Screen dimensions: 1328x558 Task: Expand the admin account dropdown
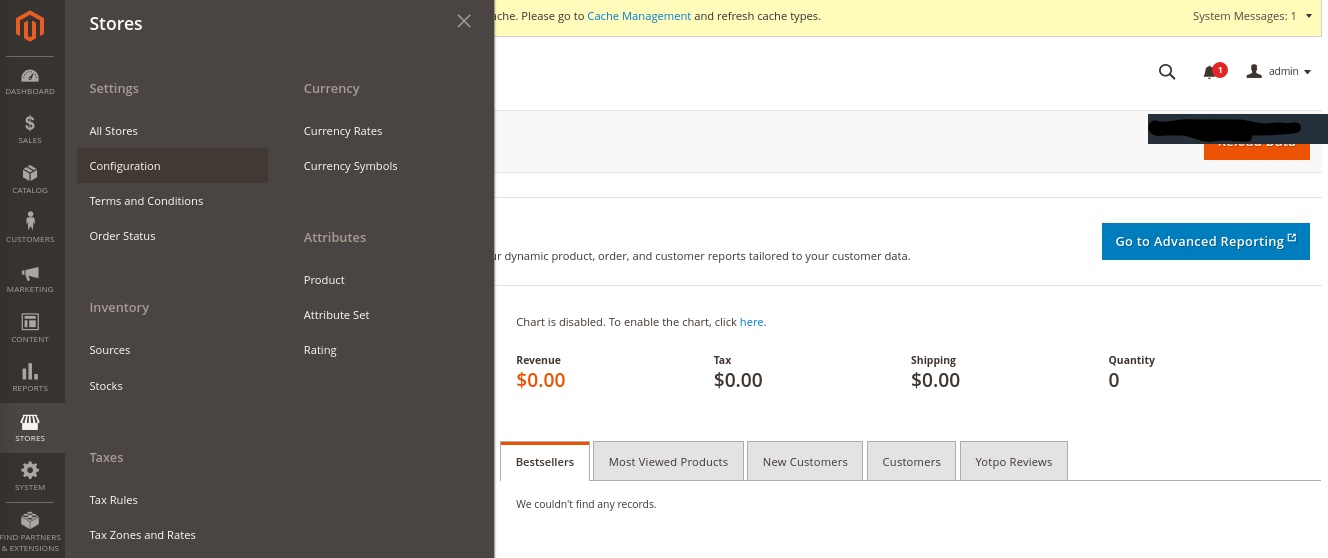point(1279,72)
